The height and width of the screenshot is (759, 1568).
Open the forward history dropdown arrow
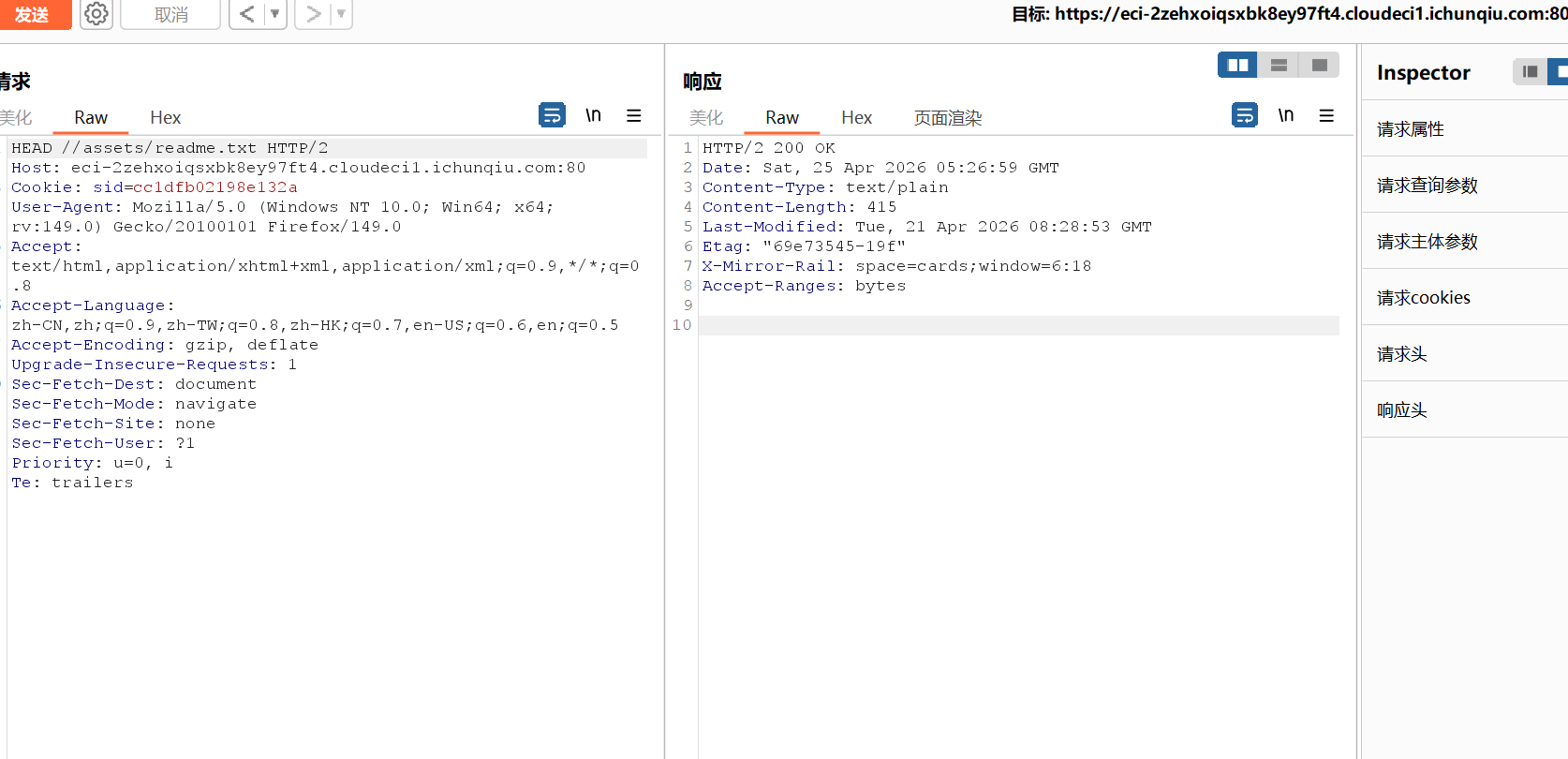pyautogui.click(x=341, y=14)
